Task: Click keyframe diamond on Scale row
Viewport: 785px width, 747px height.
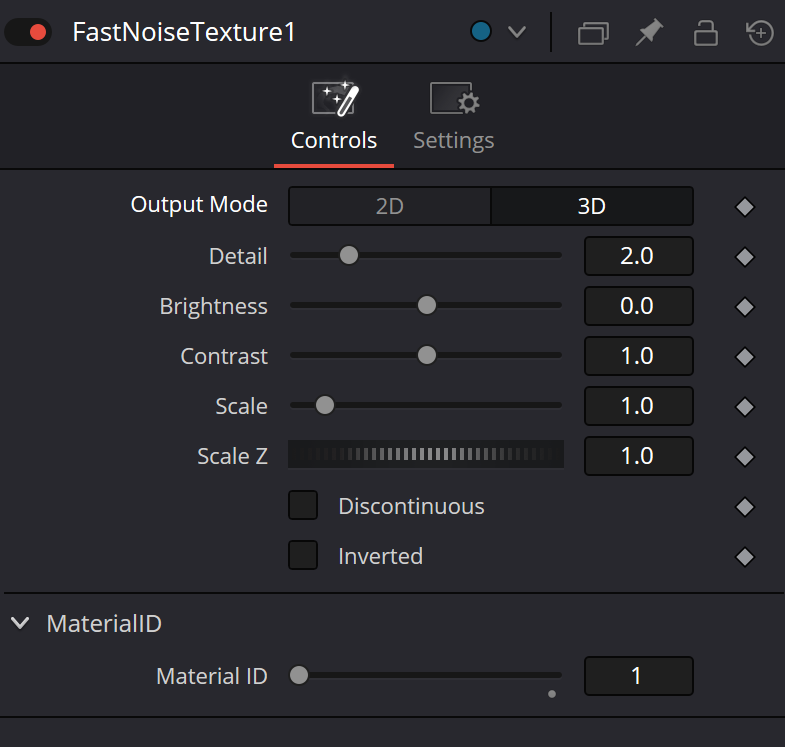Action: click(744, 407)
